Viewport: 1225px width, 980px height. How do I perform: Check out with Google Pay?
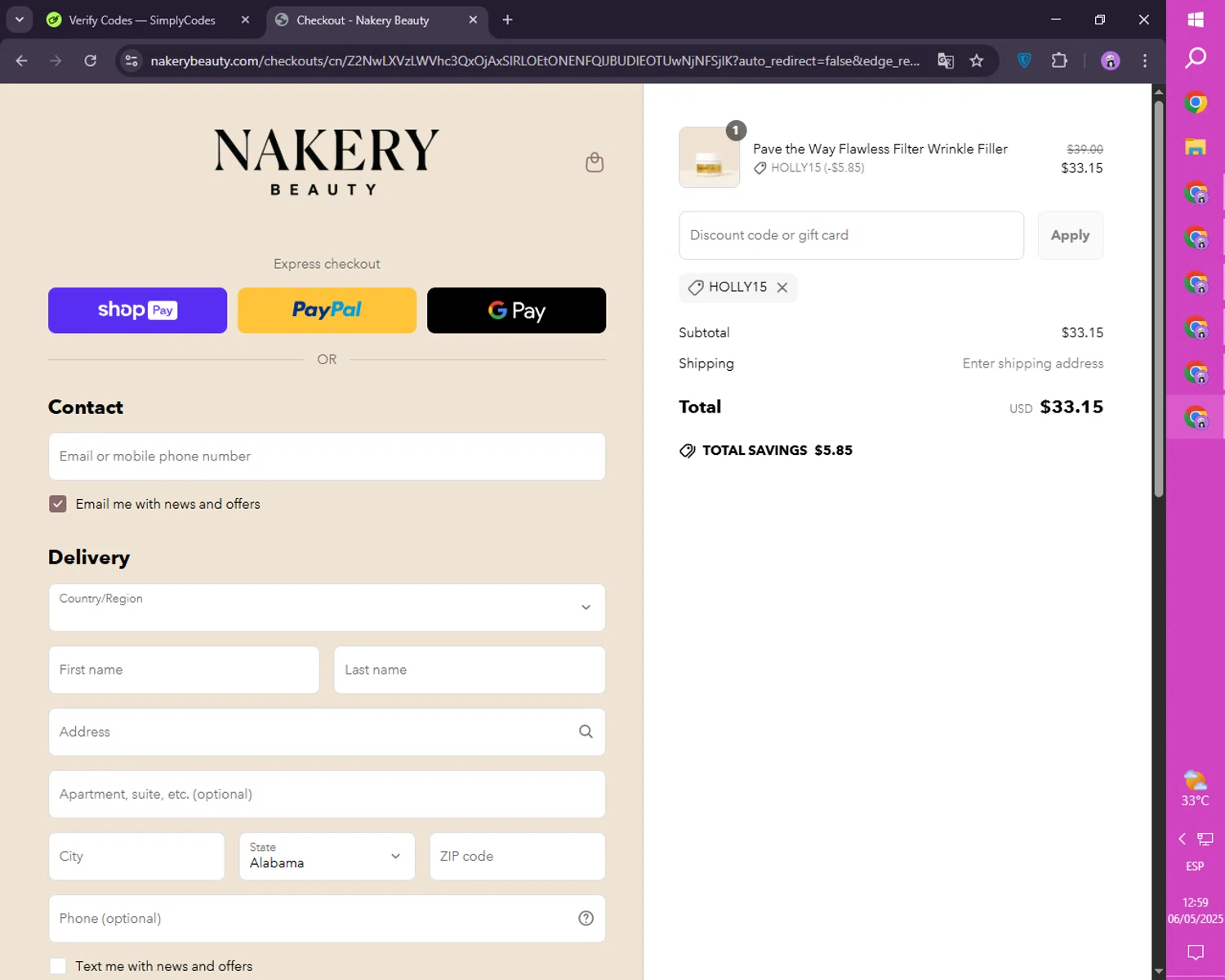coord(516,310)
